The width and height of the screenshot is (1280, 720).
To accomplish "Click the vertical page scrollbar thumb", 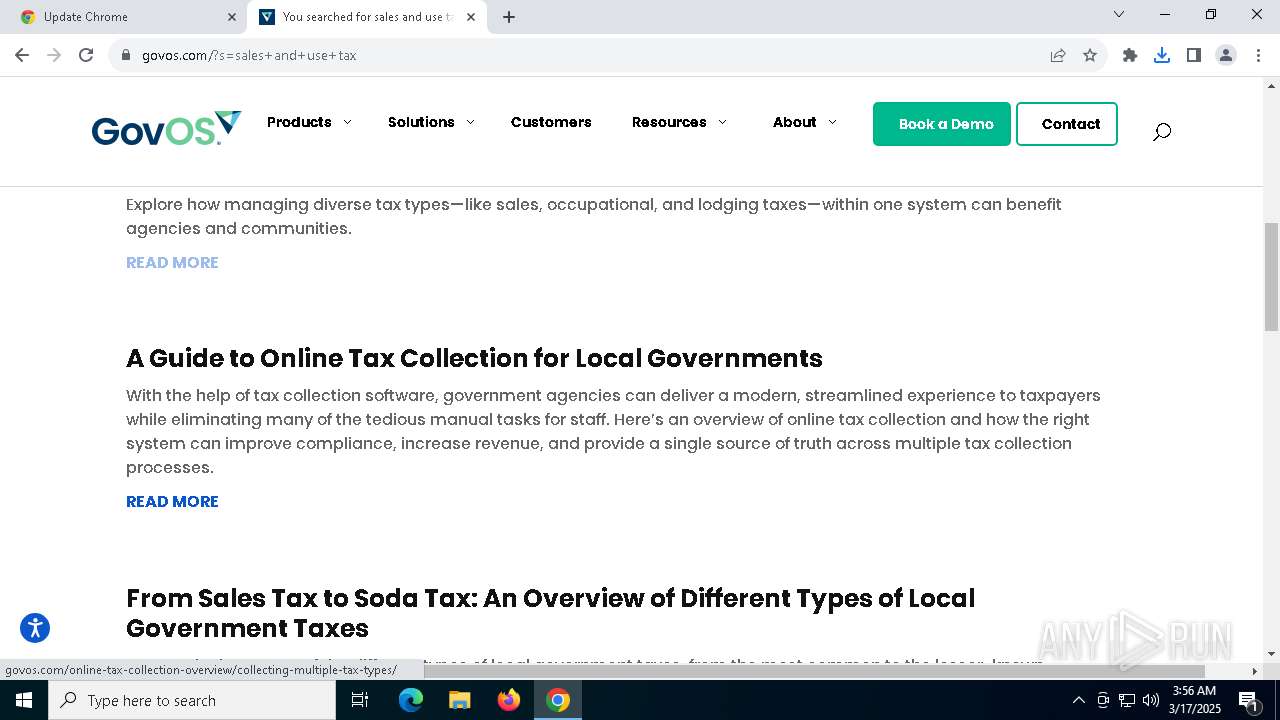I will [1271, 277].
